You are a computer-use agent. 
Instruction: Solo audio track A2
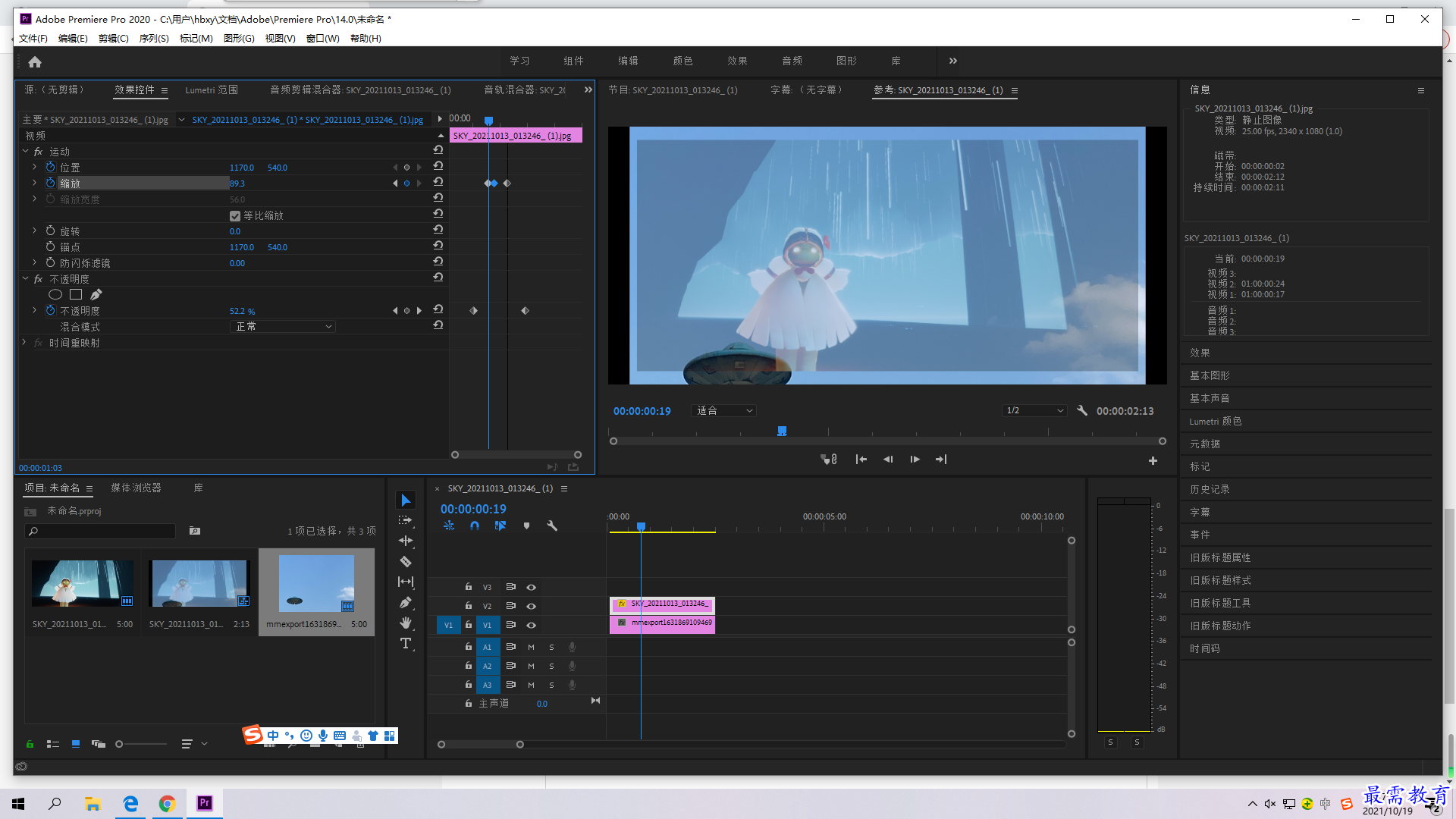click(551, 666)
